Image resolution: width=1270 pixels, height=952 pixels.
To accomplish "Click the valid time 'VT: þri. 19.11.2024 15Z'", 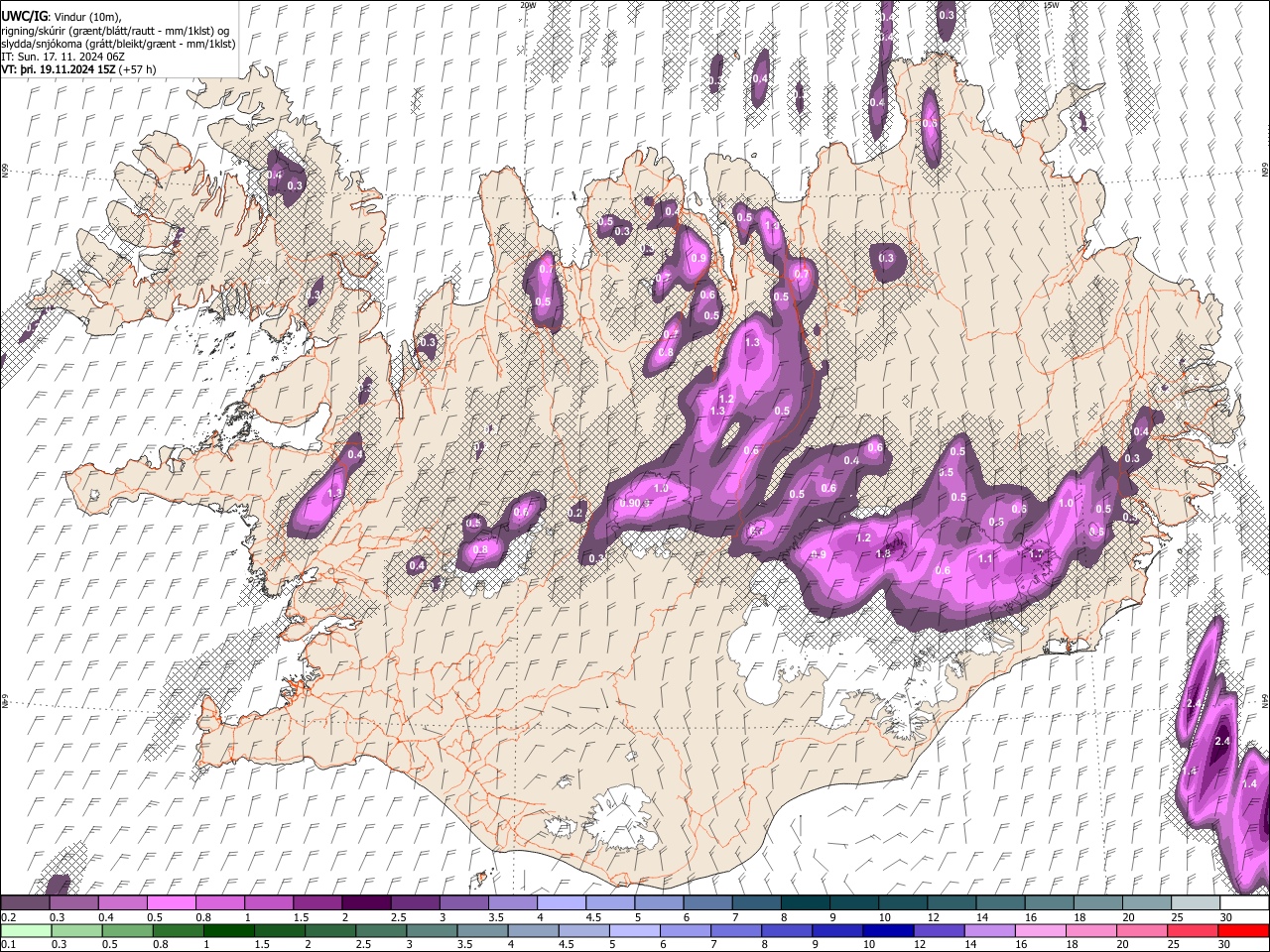I will pyautogui.click(x=59, y=70).
